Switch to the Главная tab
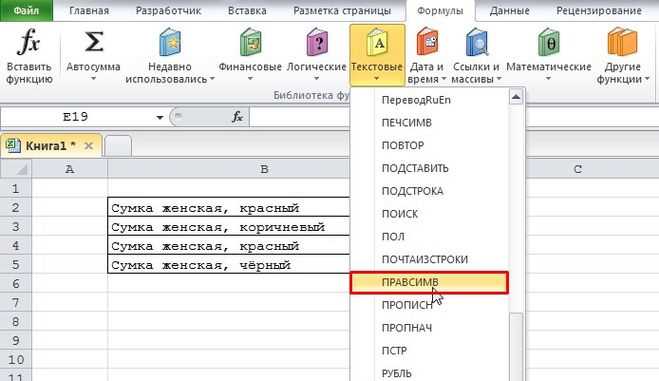 (89, 11)
